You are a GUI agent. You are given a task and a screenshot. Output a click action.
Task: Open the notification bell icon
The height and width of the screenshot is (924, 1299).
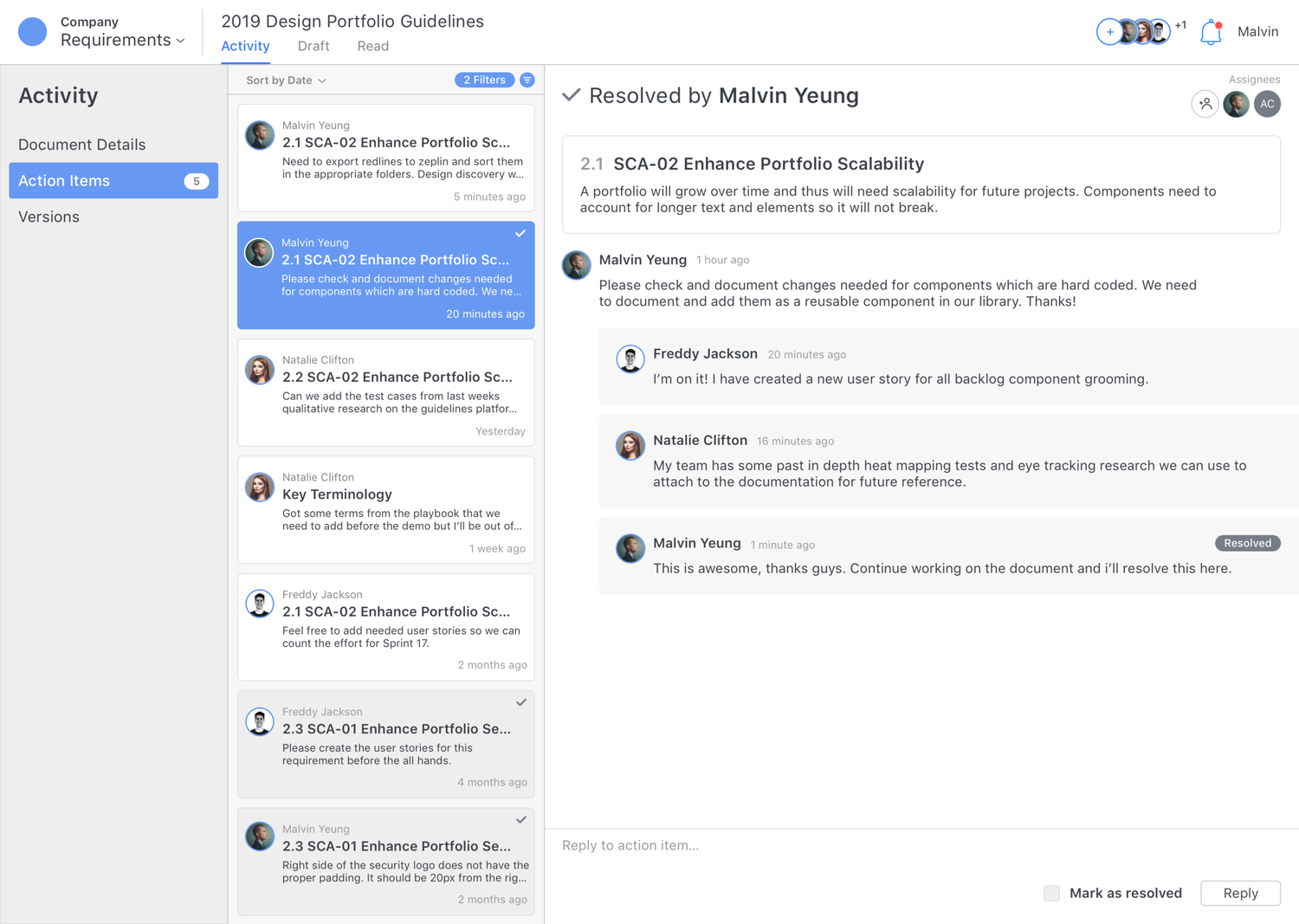1211,32
